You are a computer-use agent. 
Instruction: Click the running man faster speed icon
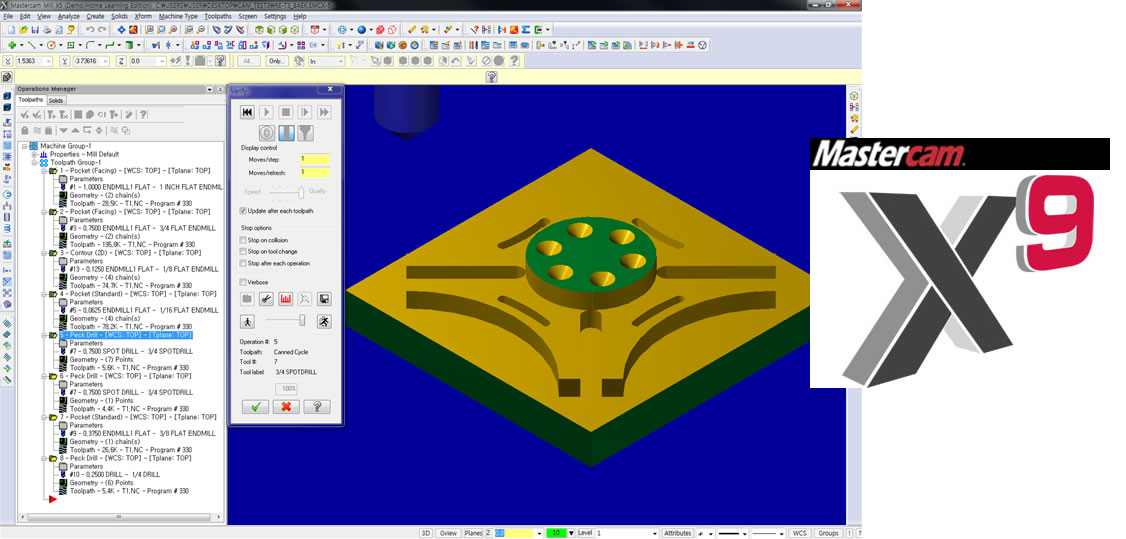pyautogui.click(x=324, y=321)
